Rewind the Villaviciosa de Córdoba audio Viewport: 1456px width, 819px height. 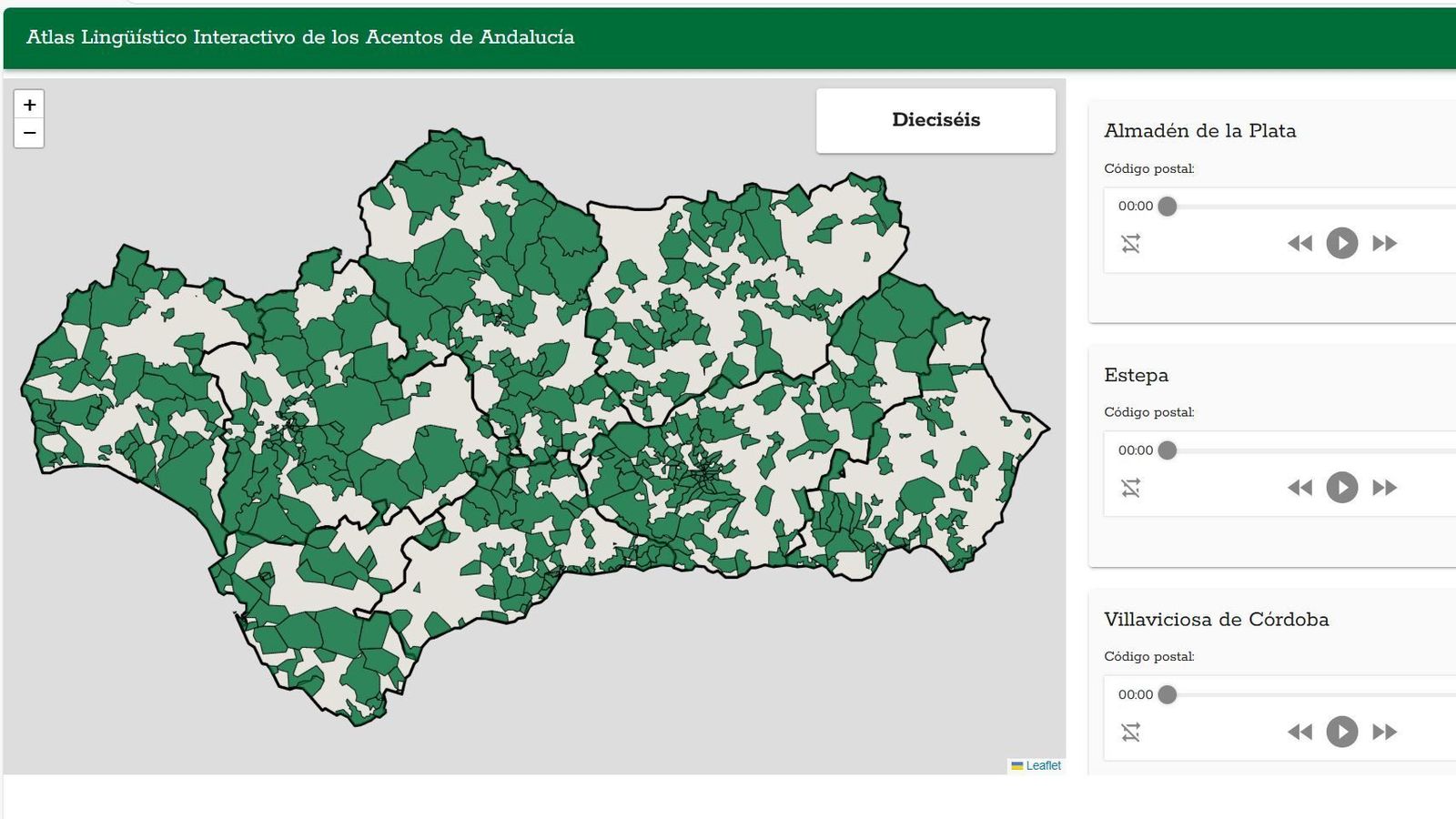pyautogui.click(x=1299, y=731)
